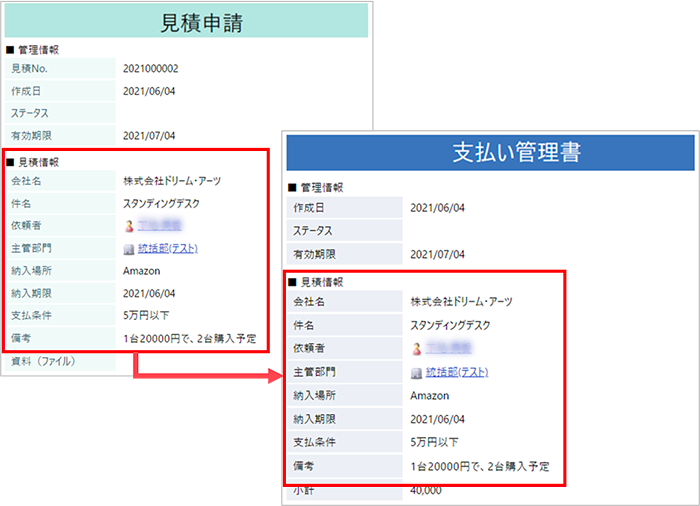The width and height of the screenshot is (700, 506).
Task: Click the 有効期限 value 2021/07/04 in 見積申請
Action: click(149, 136)
